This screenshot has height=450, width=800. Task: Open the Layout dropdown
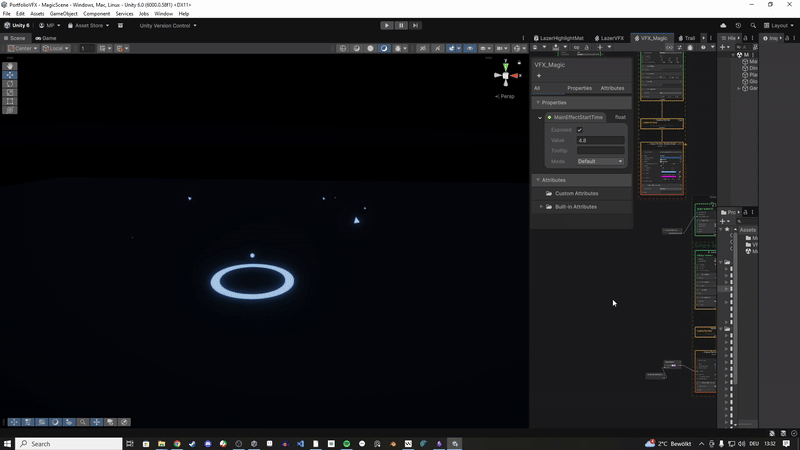(778, 25)
